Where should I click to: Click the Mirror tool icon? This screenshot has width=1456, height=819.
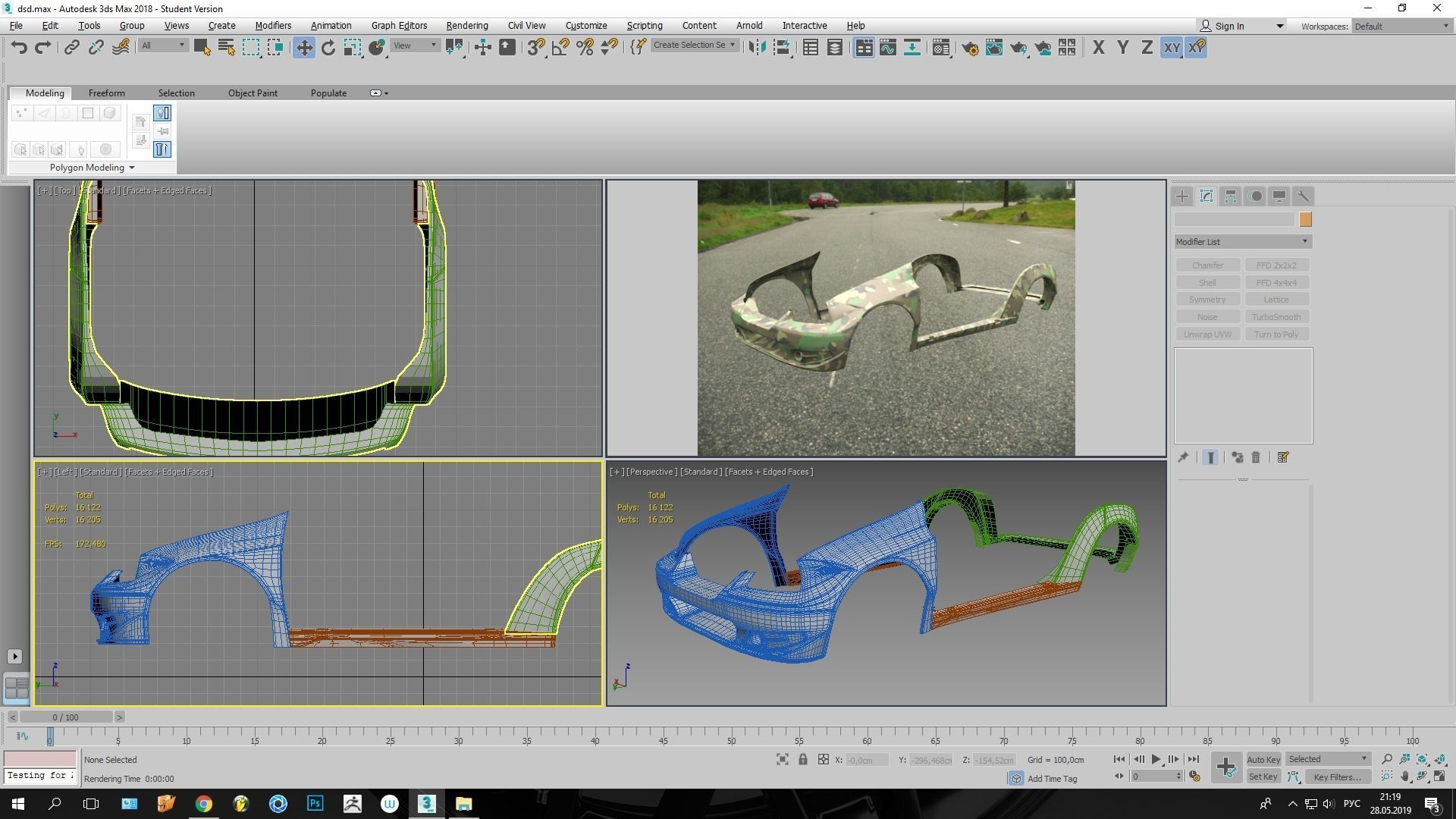pos(756,48)
